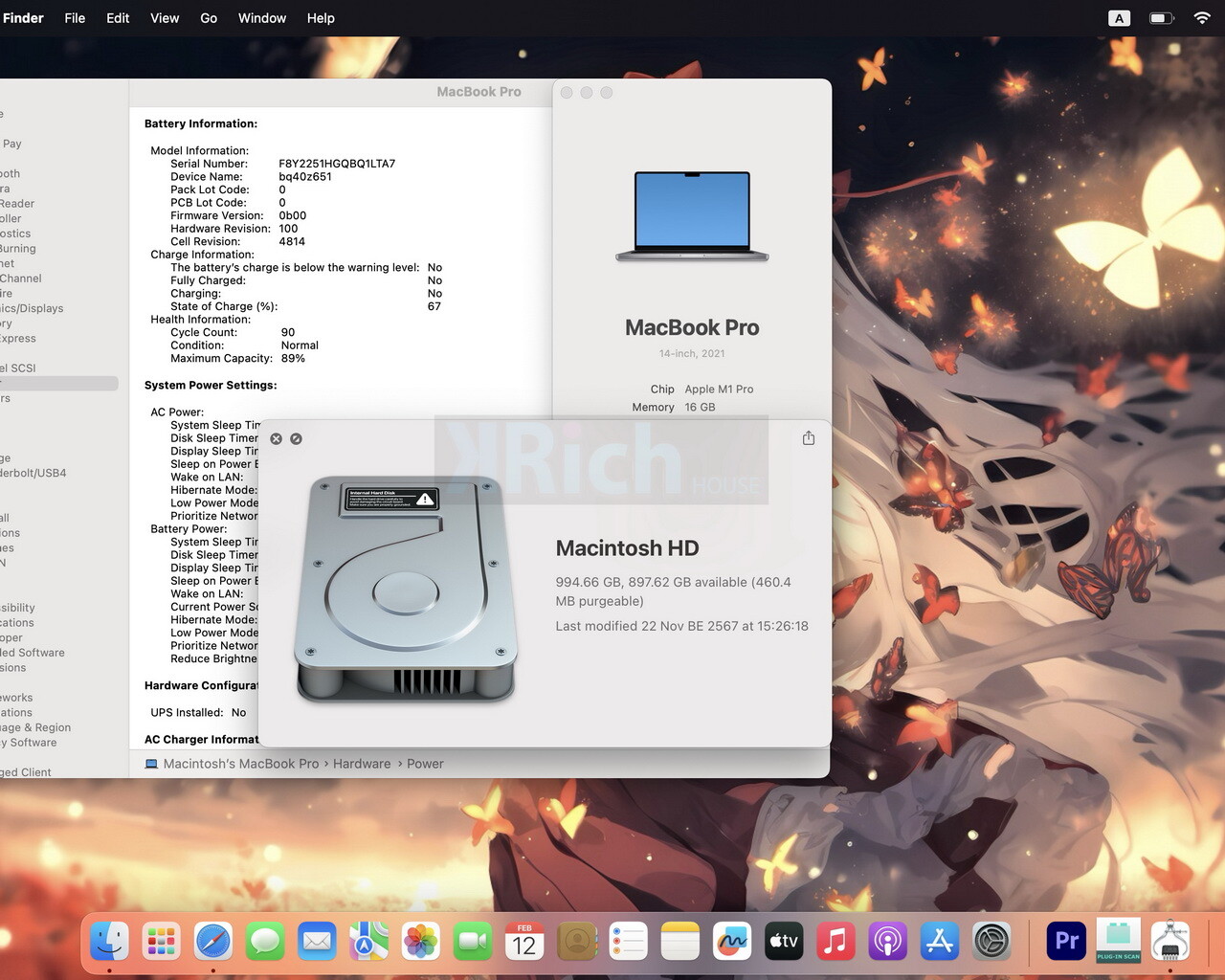The width and height of the screenshot is (1225, 980).
Task: Click the battery status icon
Action: pyautogui.click(x=1161, y=18)
